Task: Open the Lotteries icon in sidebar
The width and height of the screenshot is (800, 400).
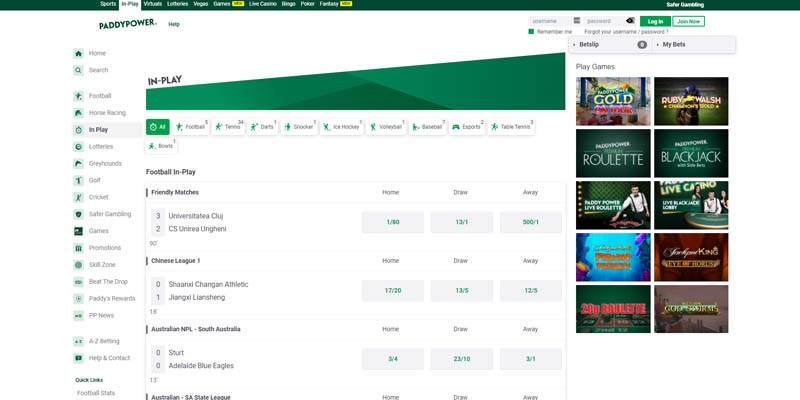Action: pyautogui.click(x=78, y=146)
